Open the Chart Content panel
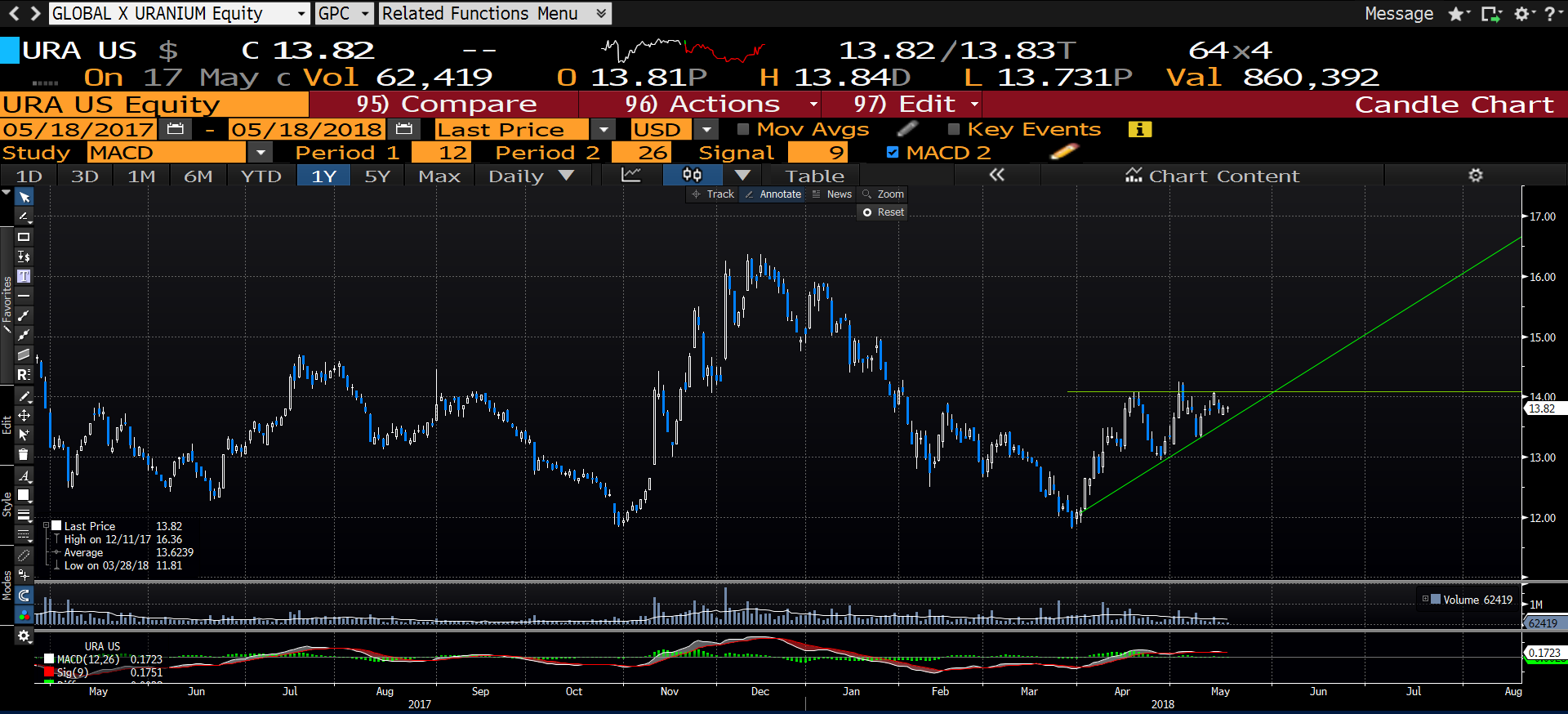The image size is (1568, 714). point(1212,176)
